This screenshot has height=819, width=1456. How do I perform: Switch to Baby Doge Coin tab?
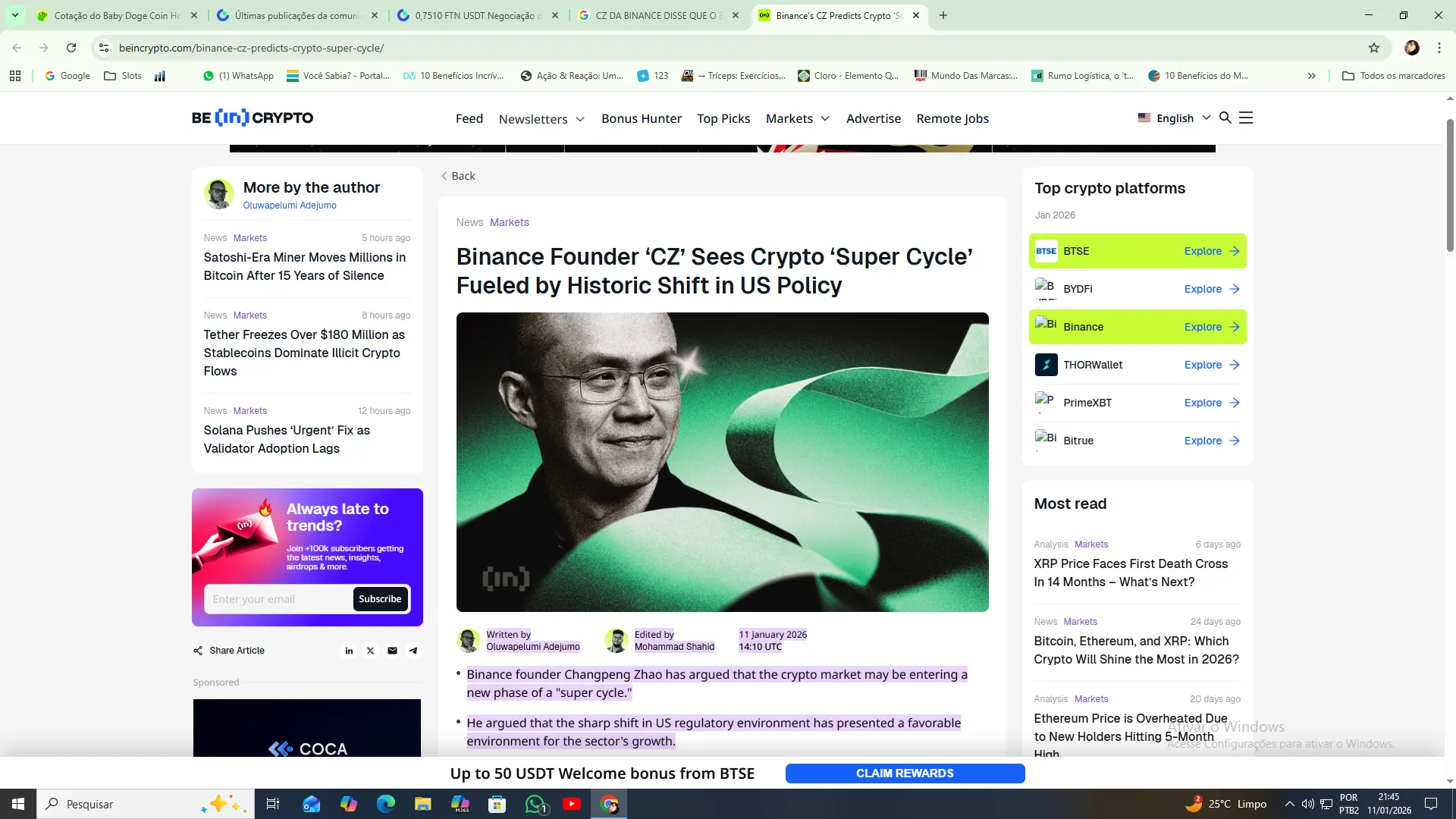(114, 15)
